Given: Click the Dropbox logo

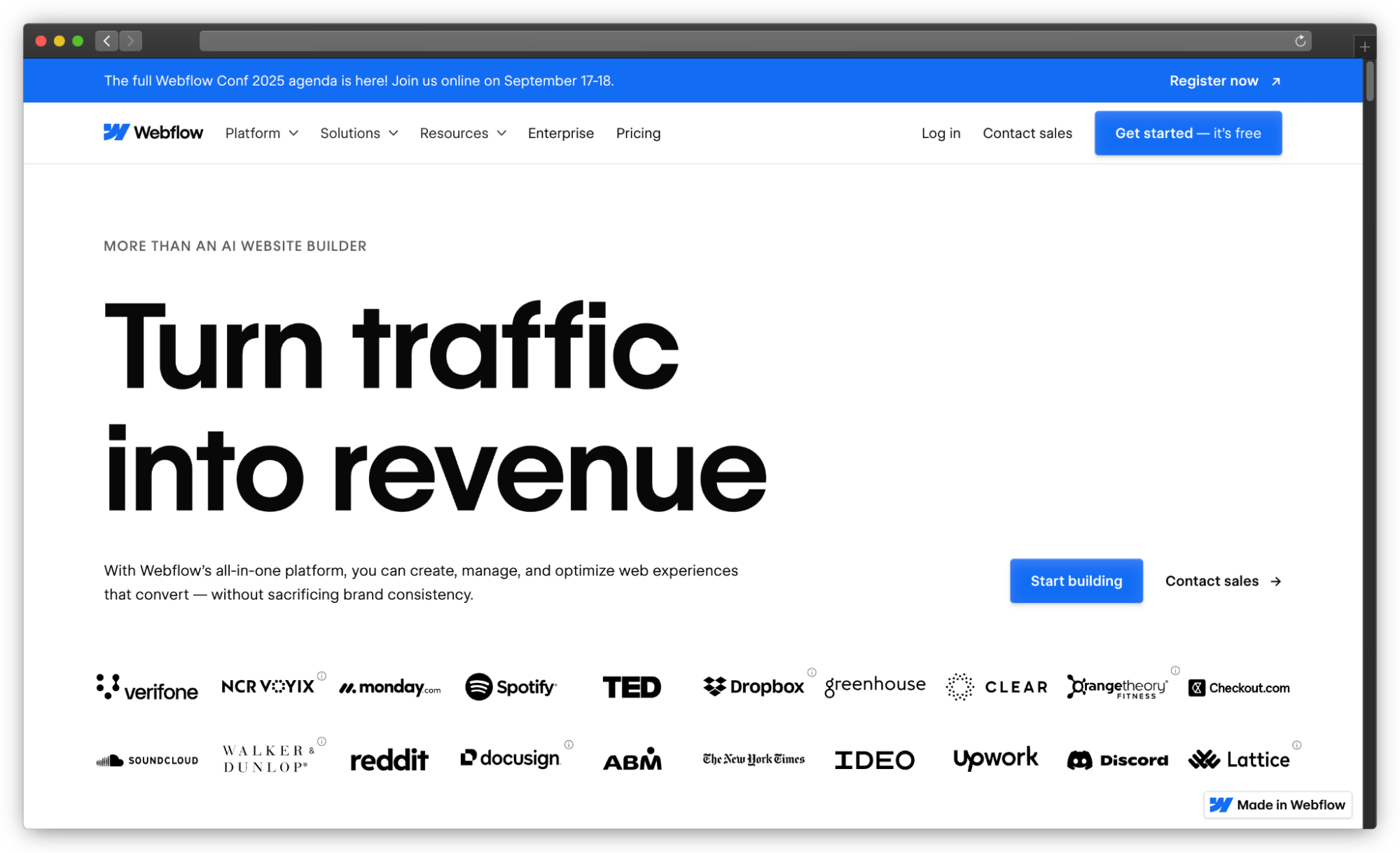Looking at the screenshot, I should click(x=754, y=686).
